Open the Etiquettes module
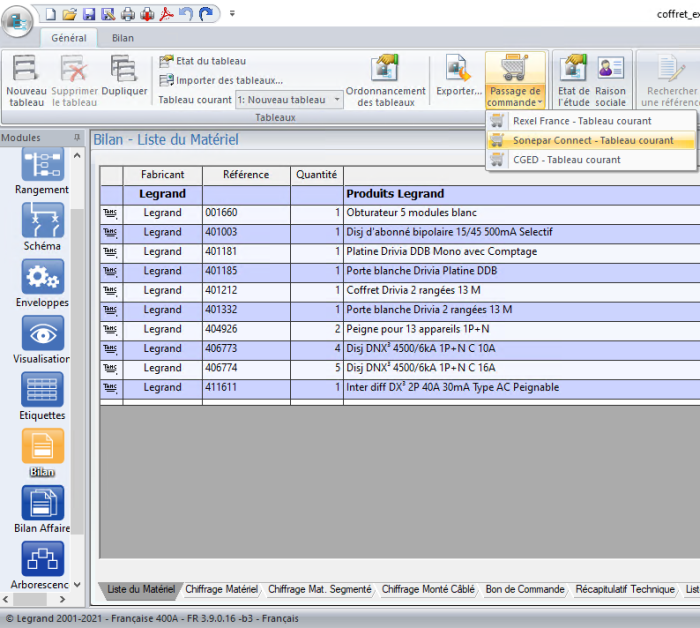Viewport: 700px width, 628px height. (x=42, y=396)
